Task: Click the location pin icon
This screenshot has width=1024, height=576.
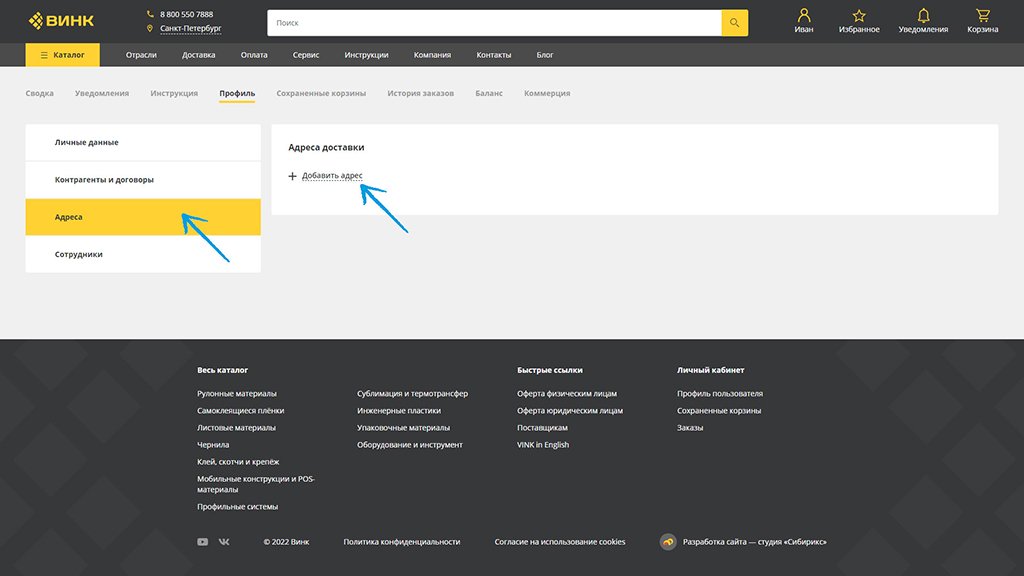Action: 150,28
